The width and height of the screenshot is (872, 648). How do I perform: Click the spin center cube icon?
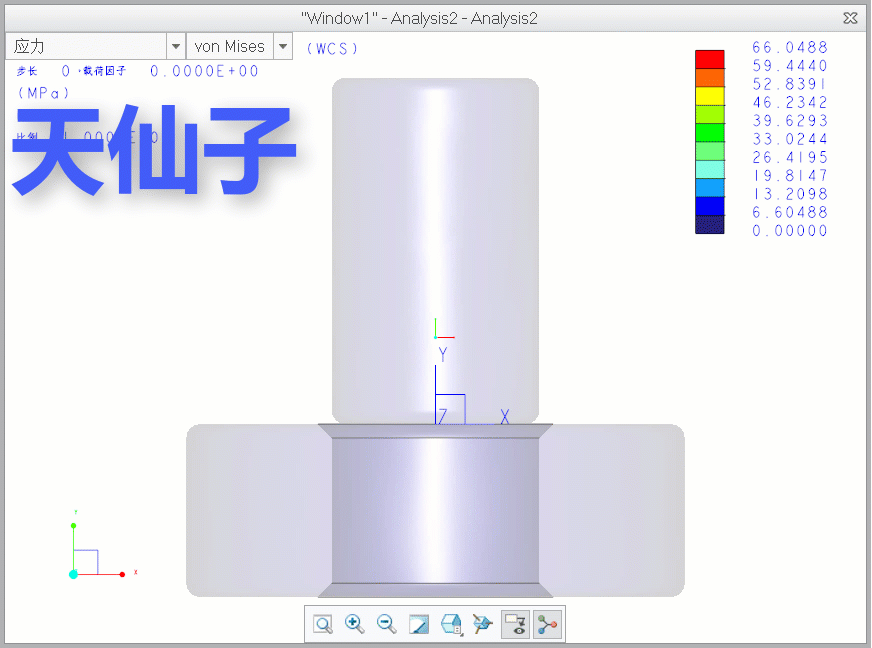[483, 624]
